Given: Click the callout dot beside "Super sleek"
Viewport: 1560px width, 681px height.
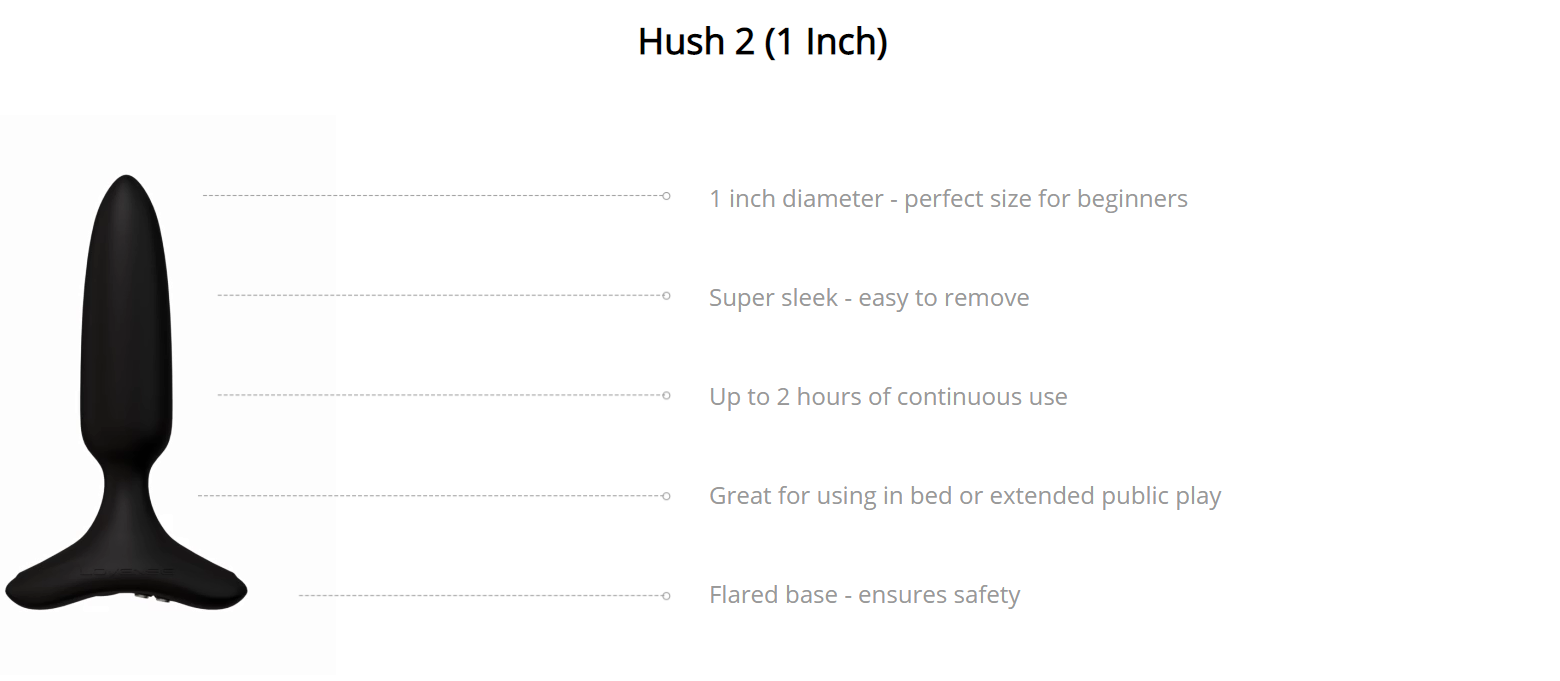Looking at the screenshot, I should coord(666,295).
